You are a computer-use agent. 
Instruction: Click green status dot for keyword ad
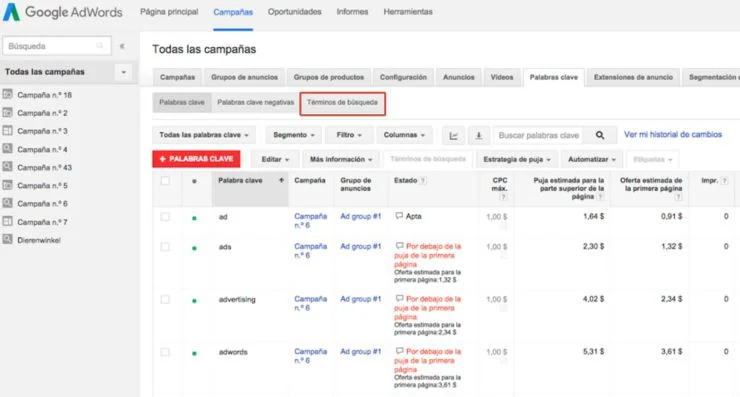(194, 218)
